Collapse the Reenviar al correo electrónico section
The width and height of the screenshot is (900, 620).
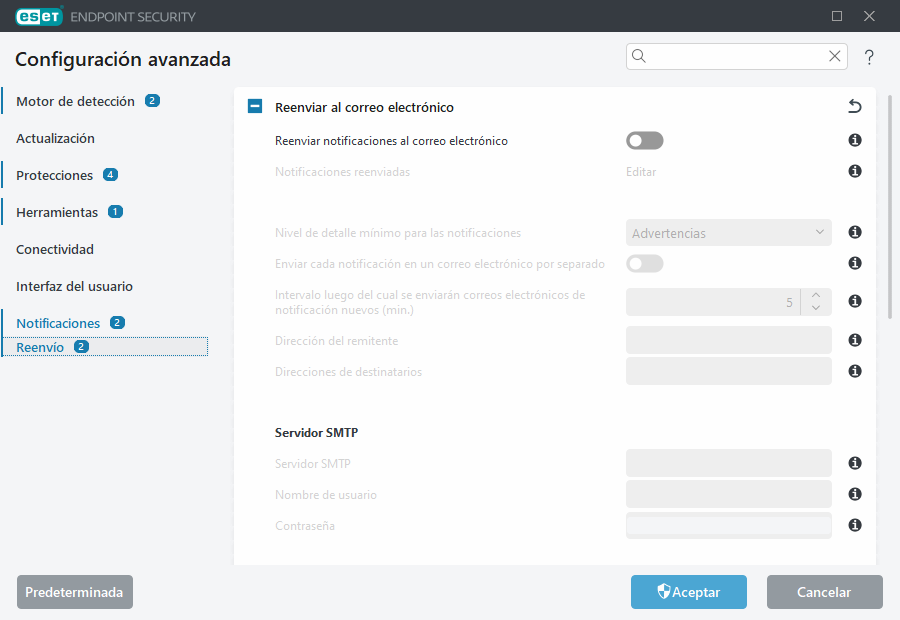[x=254, y=105]
